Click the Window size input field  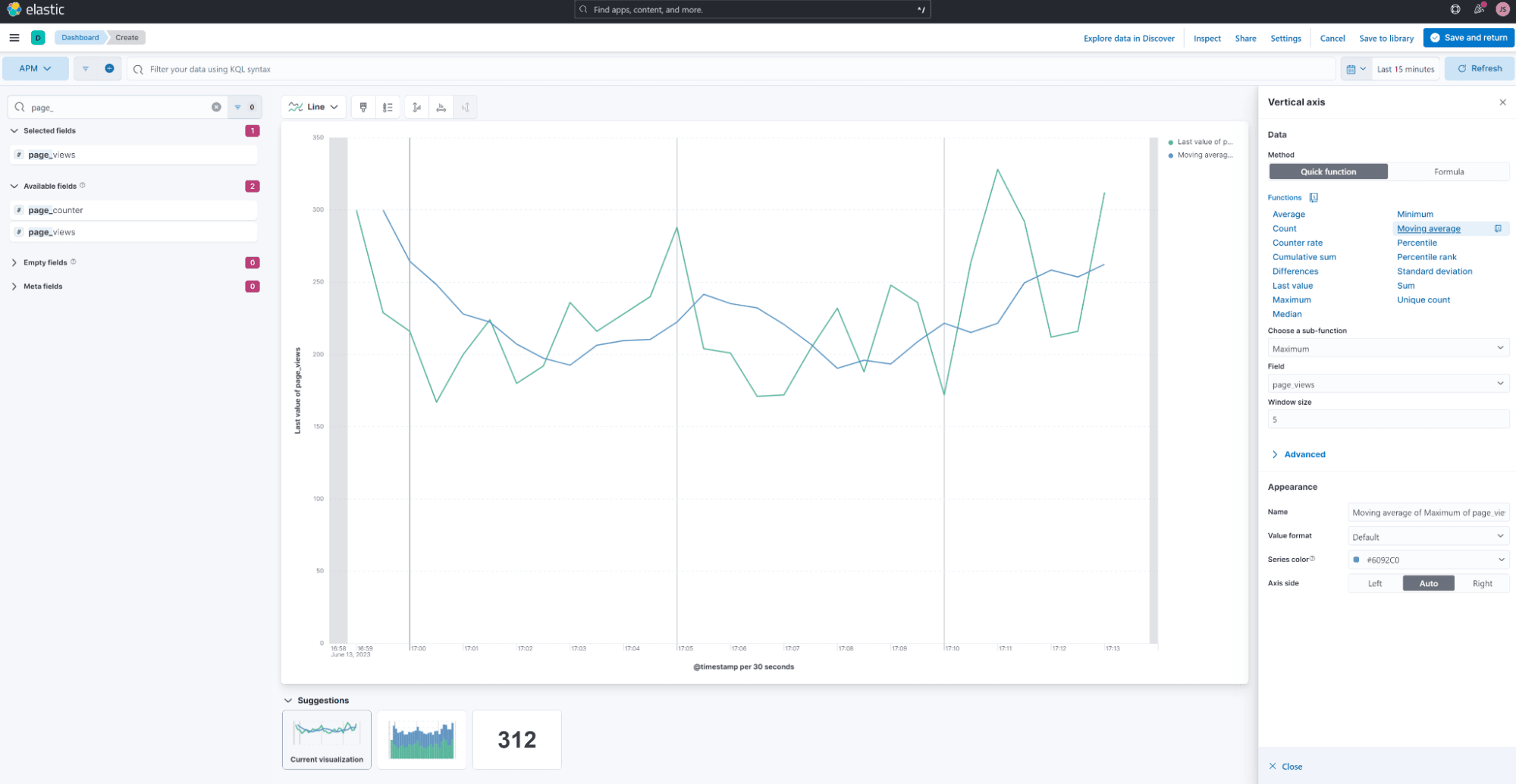1388,419
